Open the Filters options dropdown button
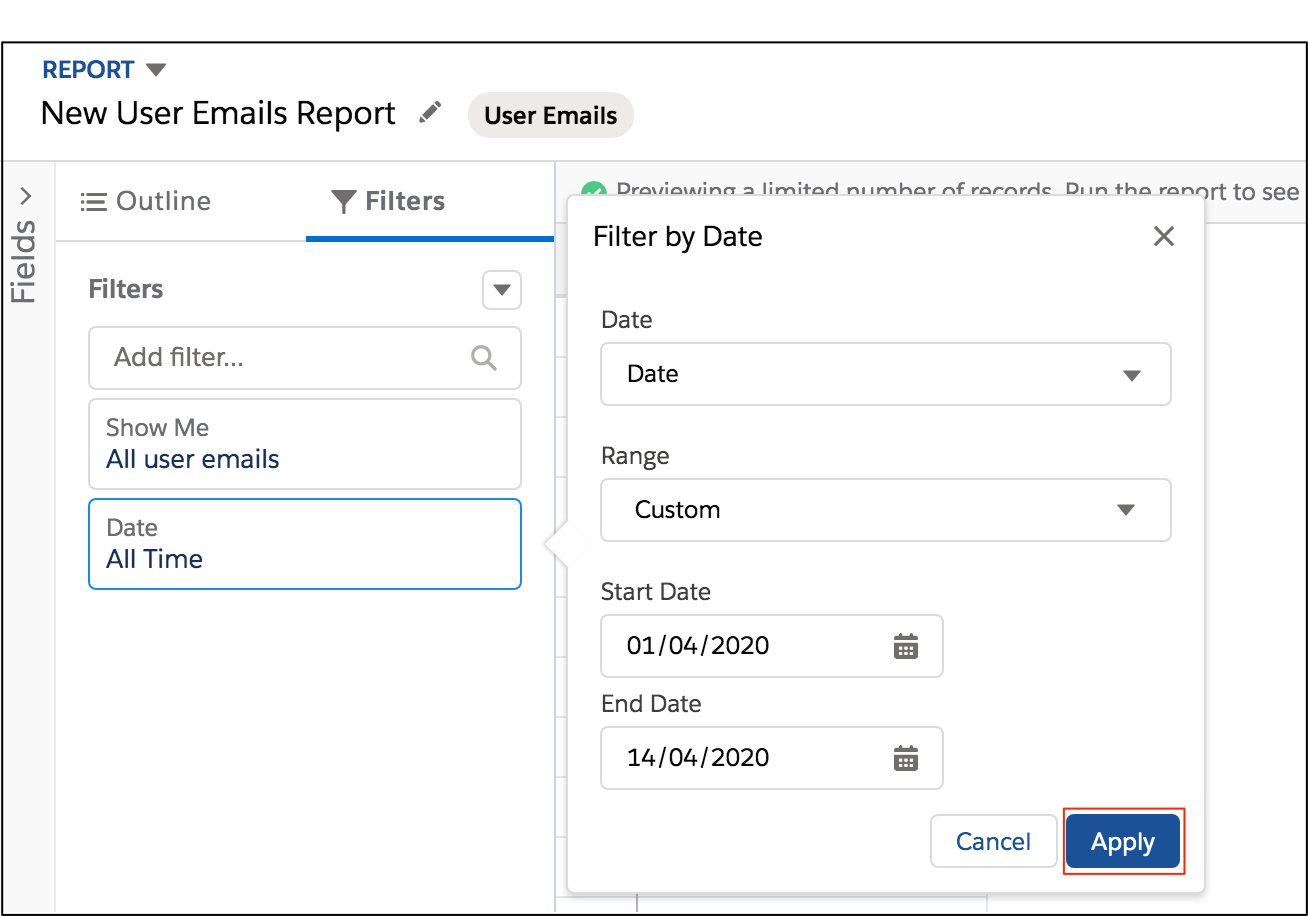 pos(502,290)
